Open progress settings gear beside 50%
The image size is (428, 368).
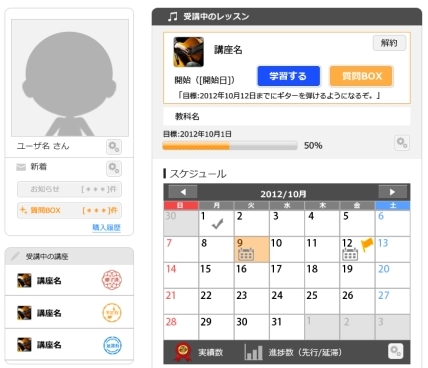click(402, 143)
